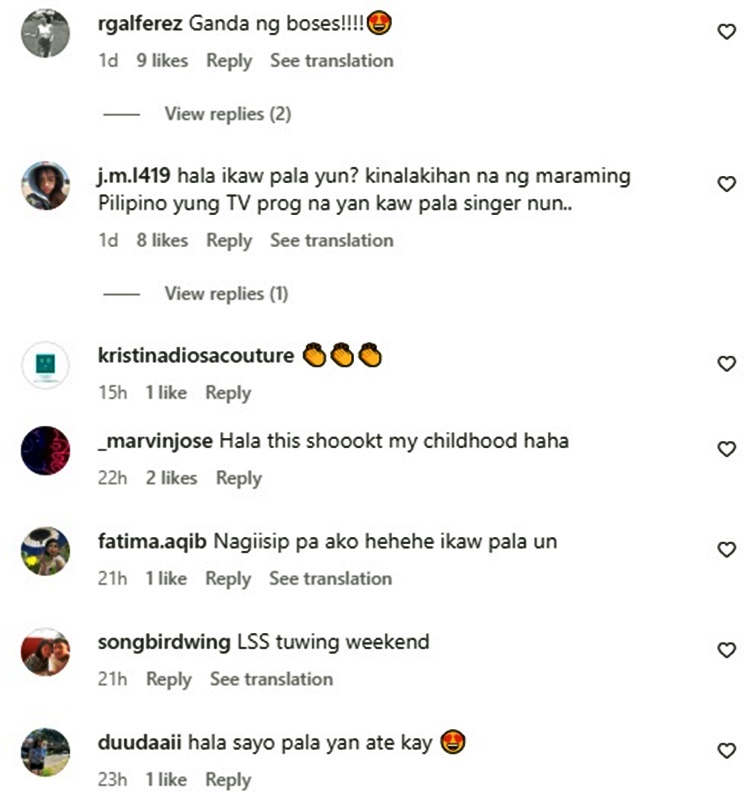View the 9 likes on rgalferez's comment

pyautogui.click(x=162, y=61)
